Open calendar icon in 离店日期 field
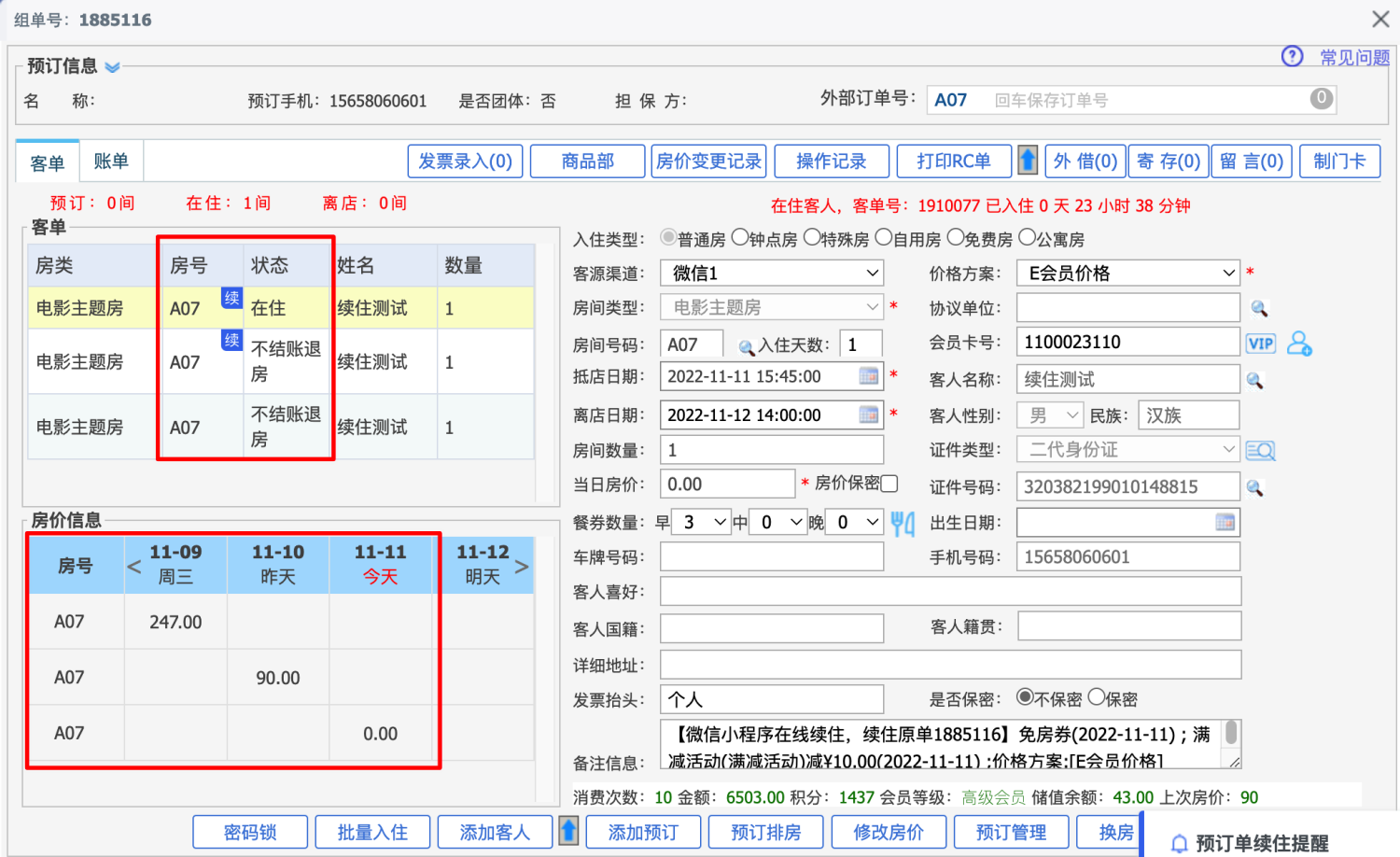Viewport: 1400px width, 857px height. [868, 414]
